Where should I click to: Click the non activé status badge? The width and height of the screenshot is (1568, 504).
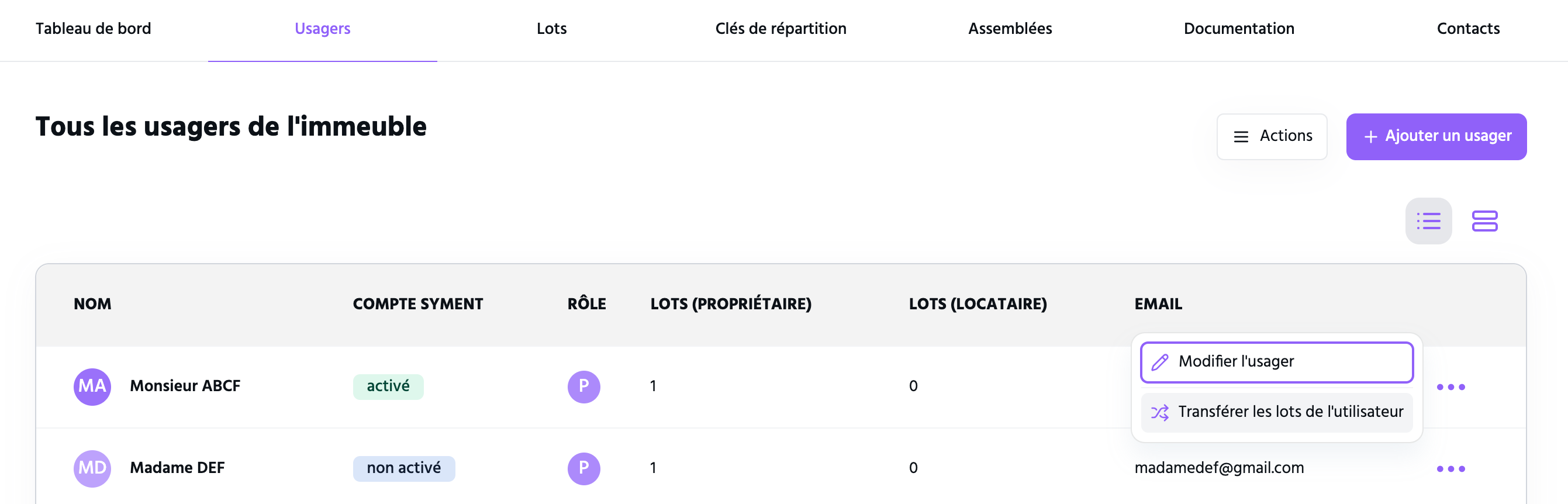pos(403,468)
